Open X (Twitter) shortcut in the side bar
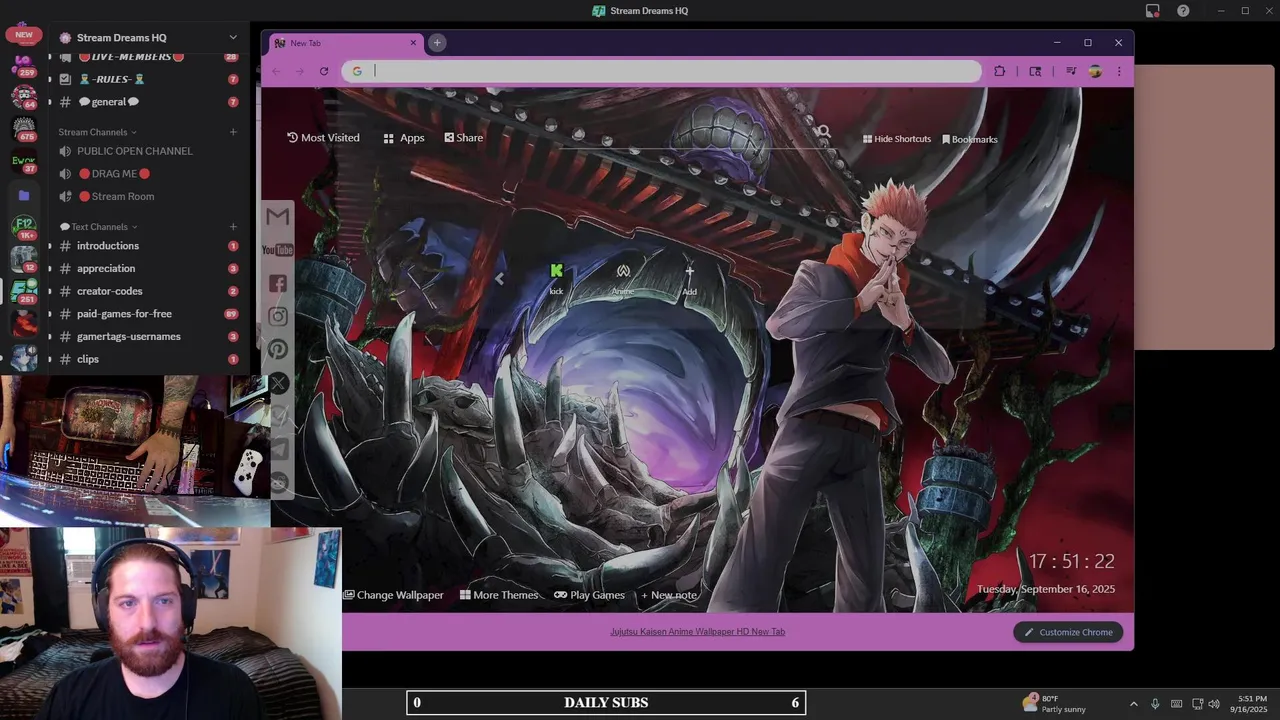This screenshot has width=1280, height=720. tap(278, 383)
